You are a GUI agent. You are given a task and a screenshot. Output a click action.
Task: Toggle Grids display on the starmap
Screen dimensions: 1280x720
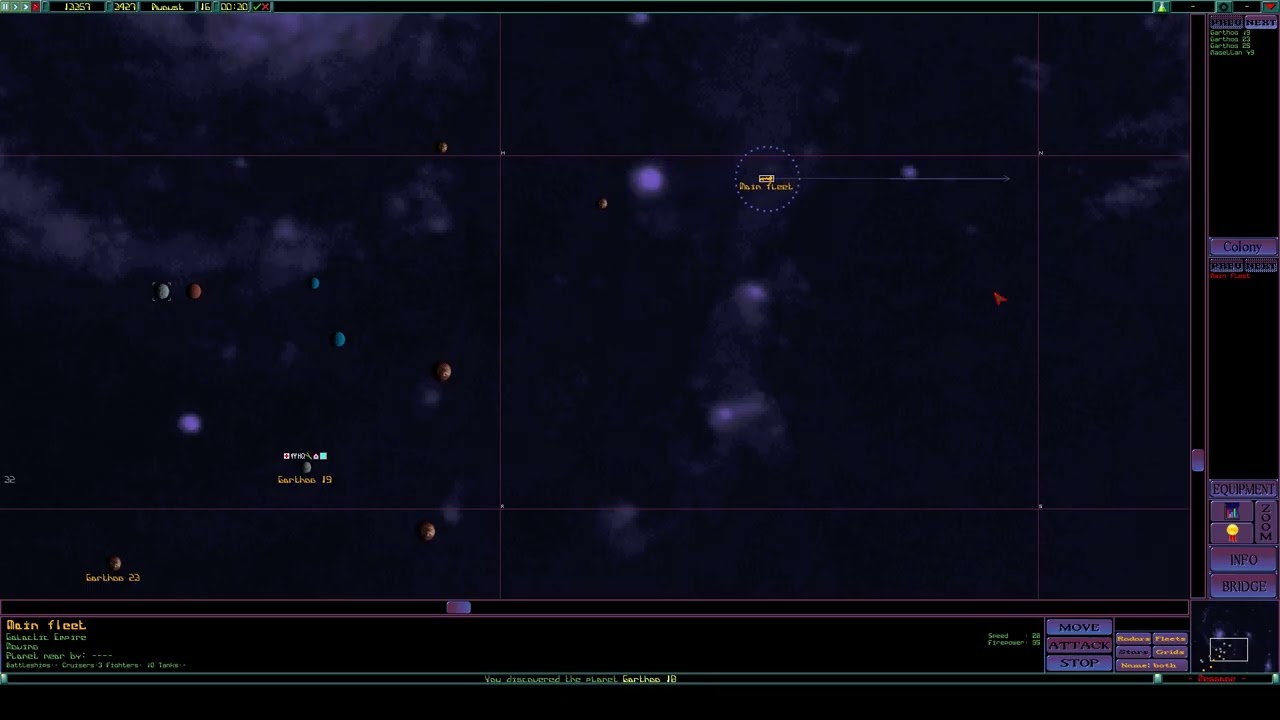click(1170, 652)
